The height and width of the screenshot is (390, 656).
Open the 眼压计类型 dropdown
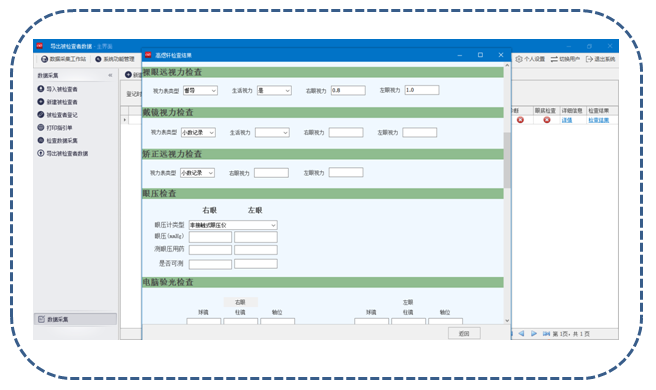point(233,225)
